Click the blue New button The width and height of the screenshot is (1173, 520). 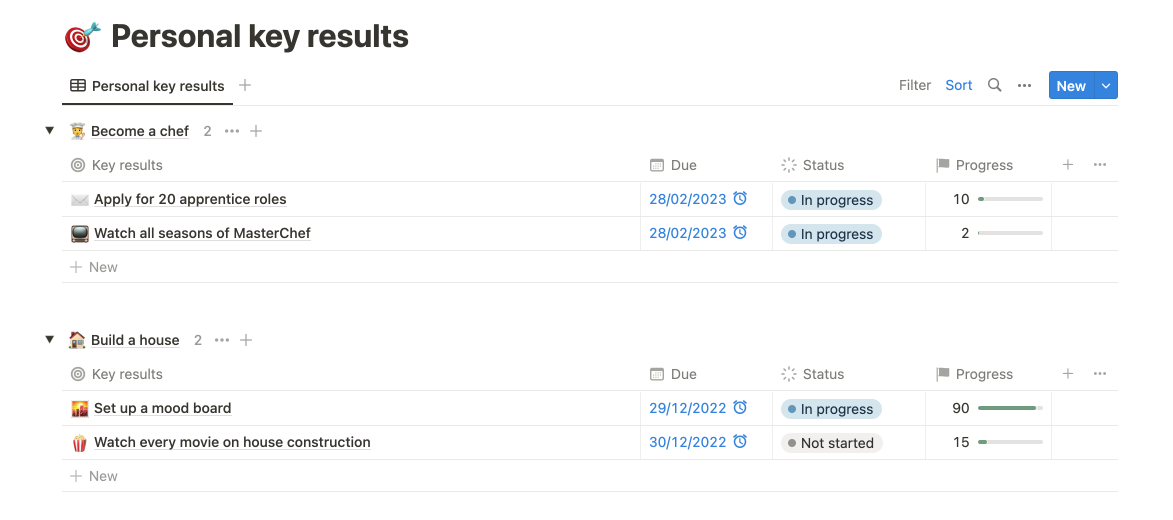pos(1070,86)
